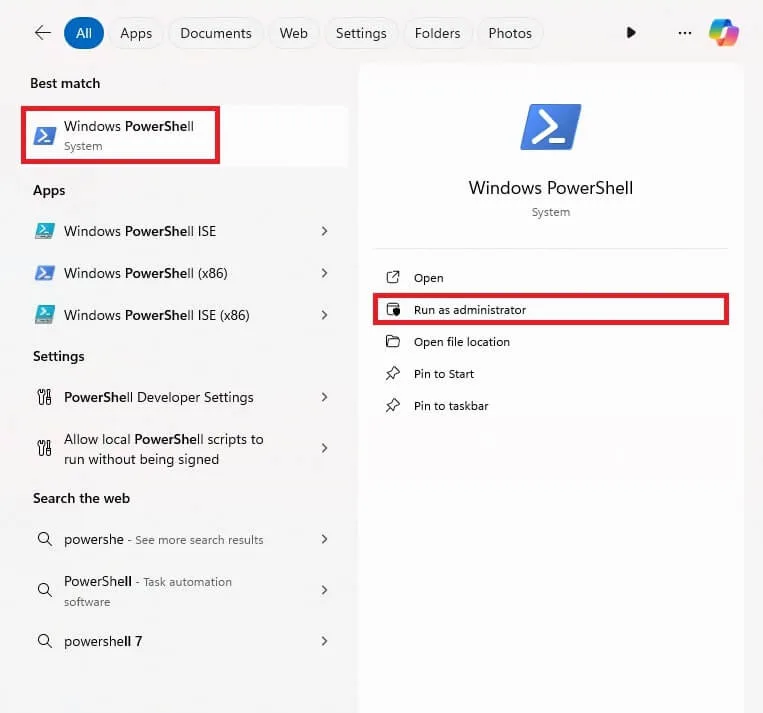
Task: Select the Windows PowerShell (x86) result text
Action: coord(146,273)
